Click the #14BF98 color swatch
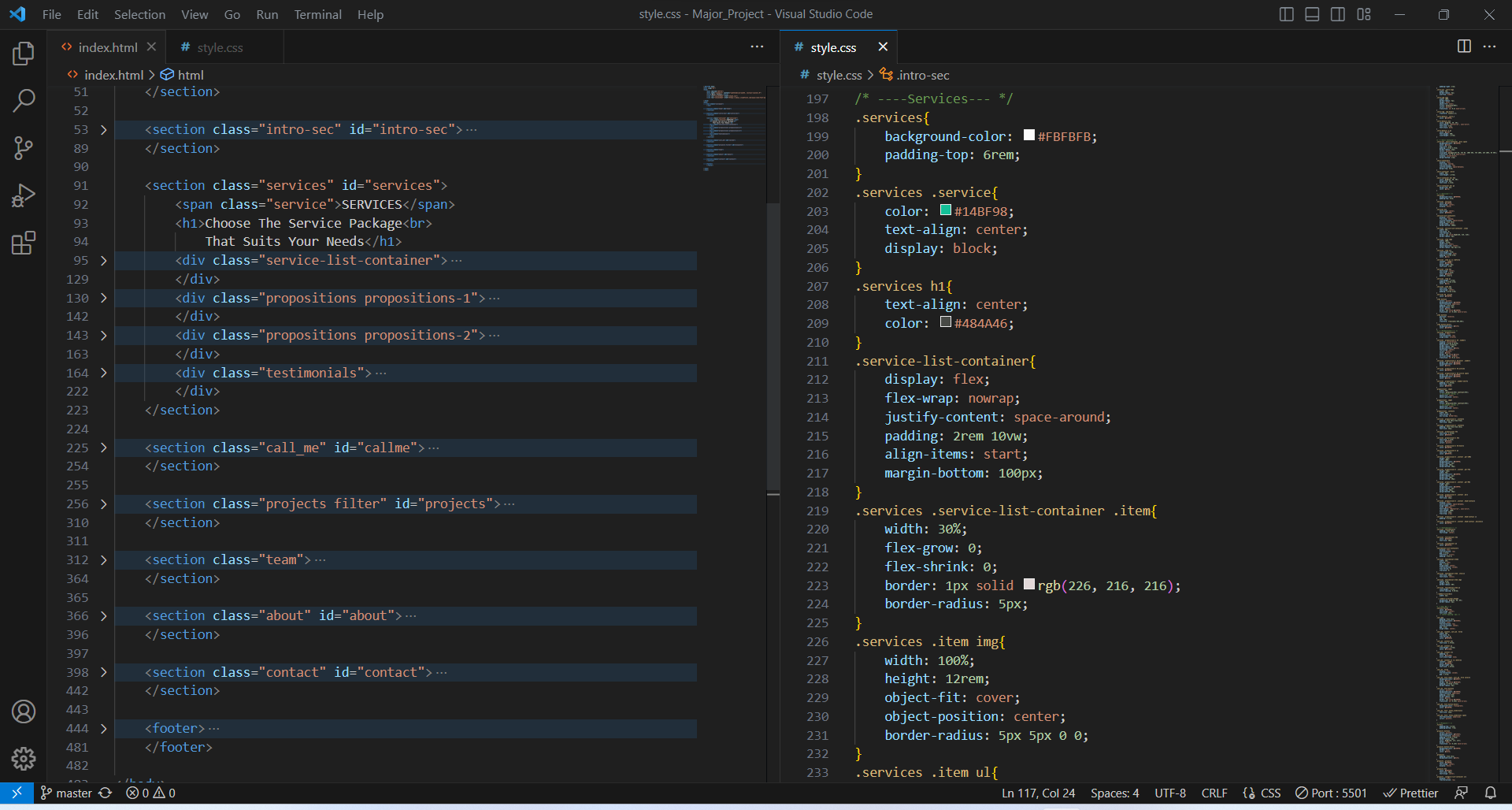This screenshot has height=810, width=1512. tap(945, 210)
